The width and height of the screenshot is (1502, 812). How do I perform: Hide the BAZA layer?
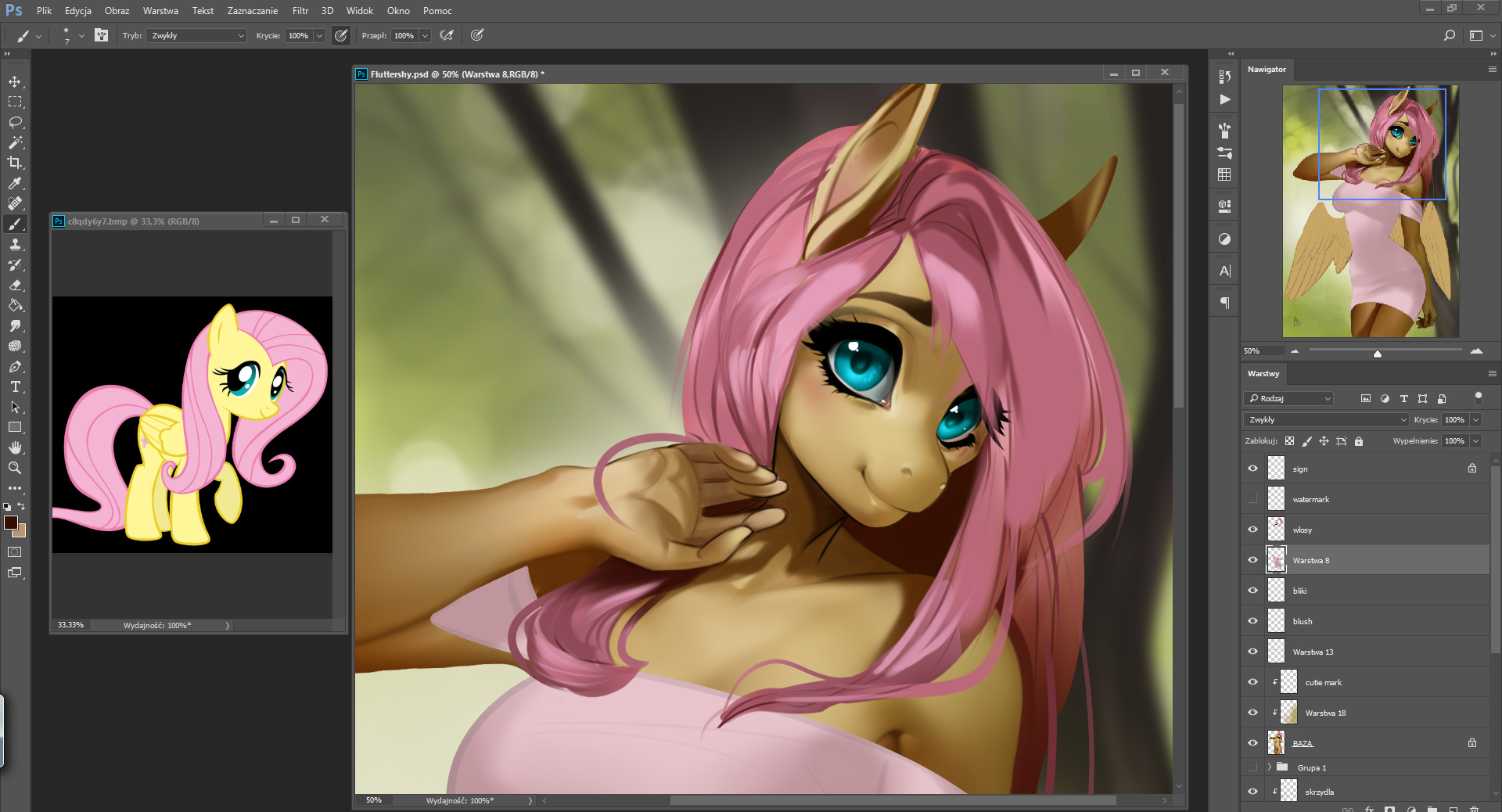[x=1252, y=743]
